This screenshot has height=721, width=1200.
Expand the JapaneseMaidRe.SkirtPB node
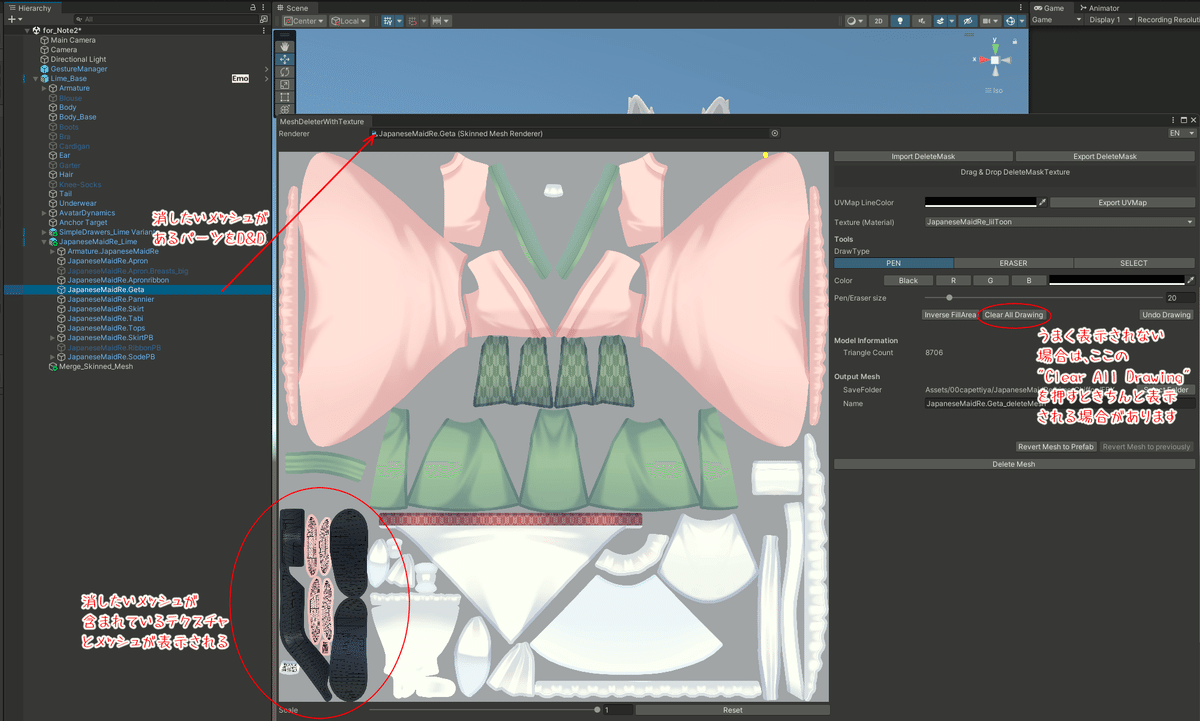[x=52, y=338]
